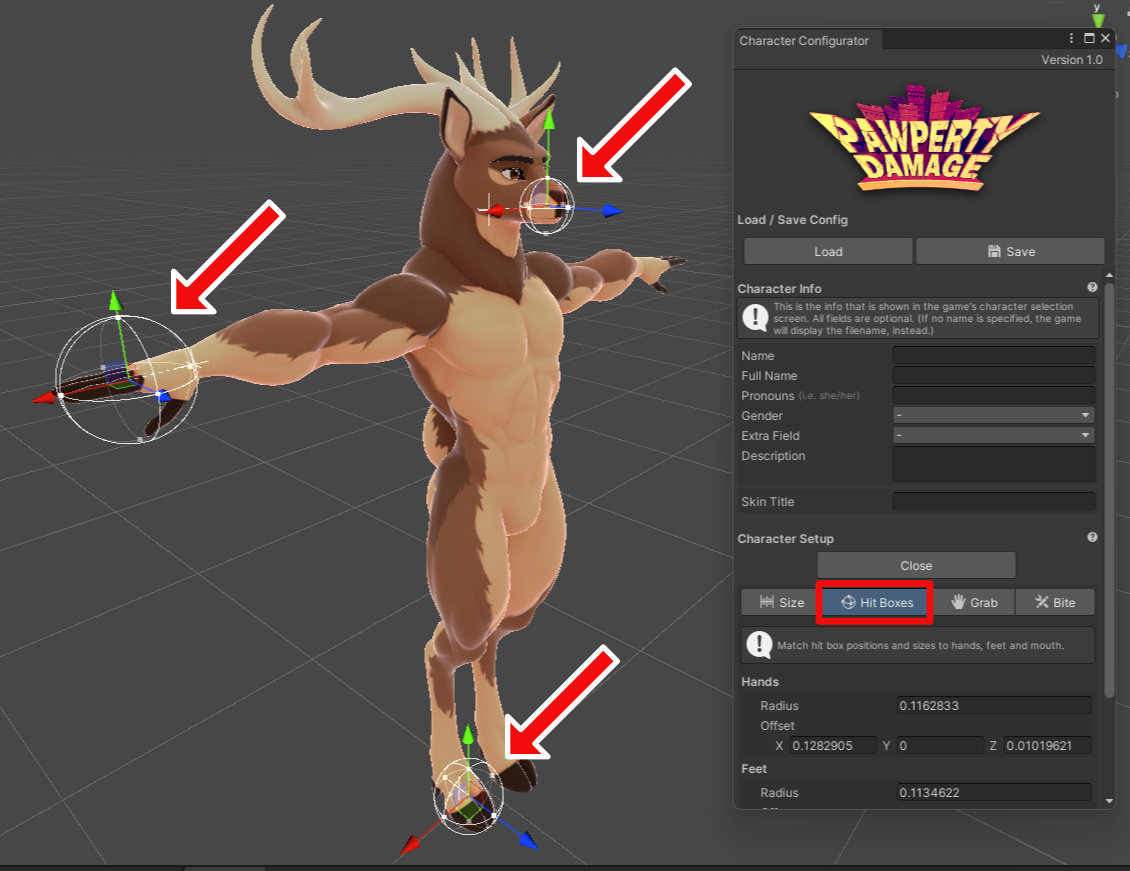Edit the Feet Radius value field
Image resolution: width=1130 pixels, height=871 pixels.
[994, 792]
